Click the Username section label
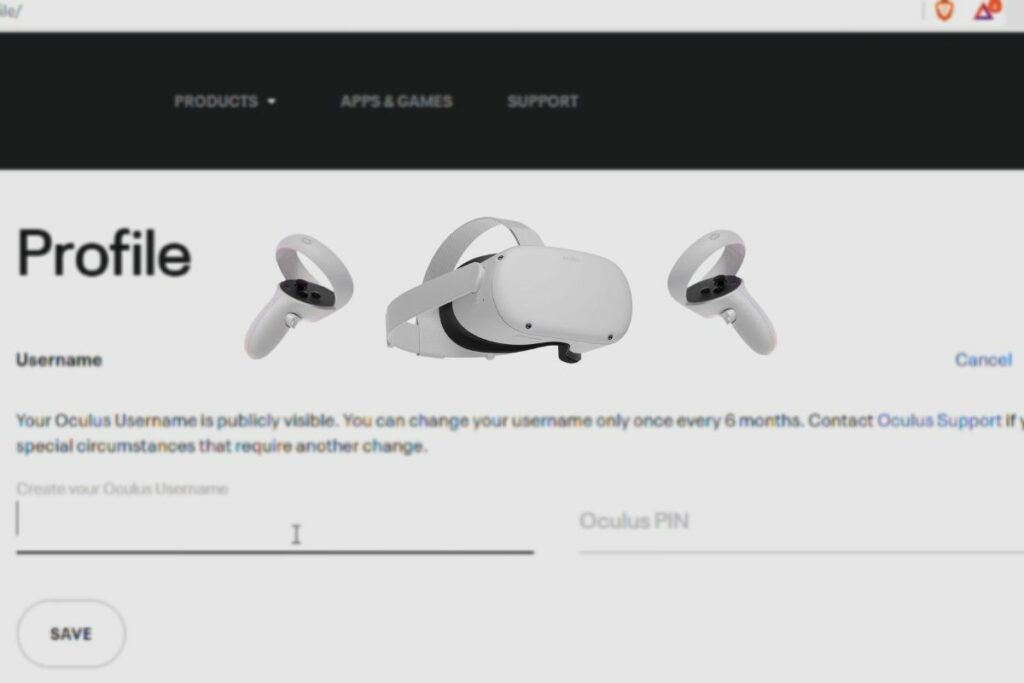 point(58,360)
